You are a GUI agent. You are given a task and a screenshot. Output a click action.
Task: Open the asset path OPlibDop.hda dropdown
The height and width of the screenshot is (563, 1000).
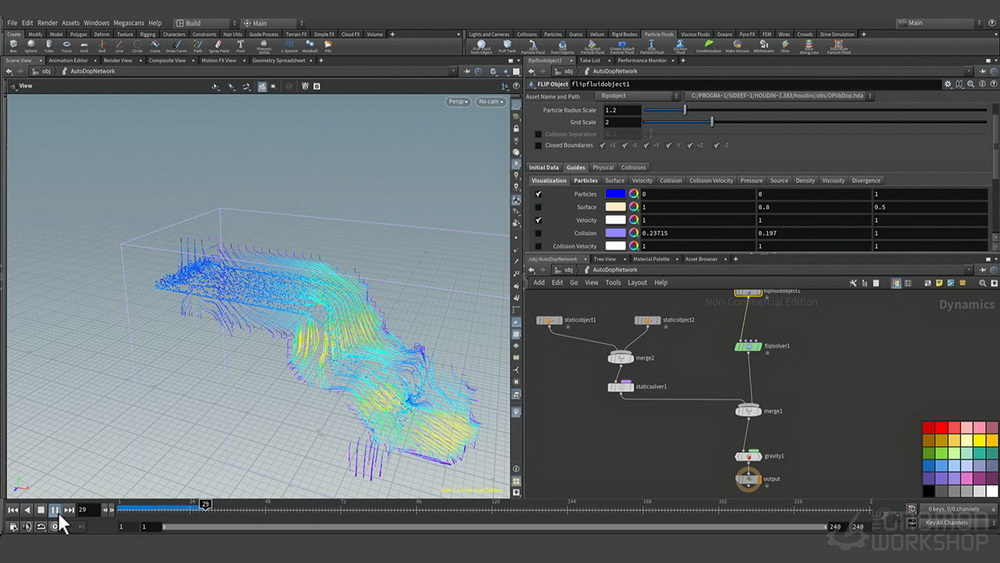click(779, 96)
